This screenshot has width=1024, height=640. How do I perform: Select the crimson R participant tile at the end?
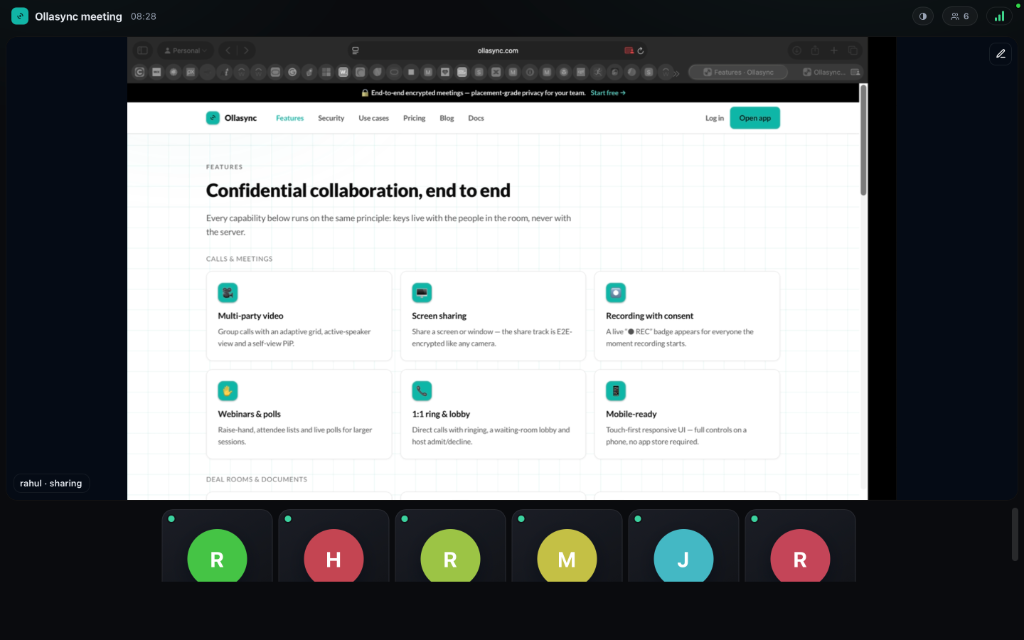point(800,546)
